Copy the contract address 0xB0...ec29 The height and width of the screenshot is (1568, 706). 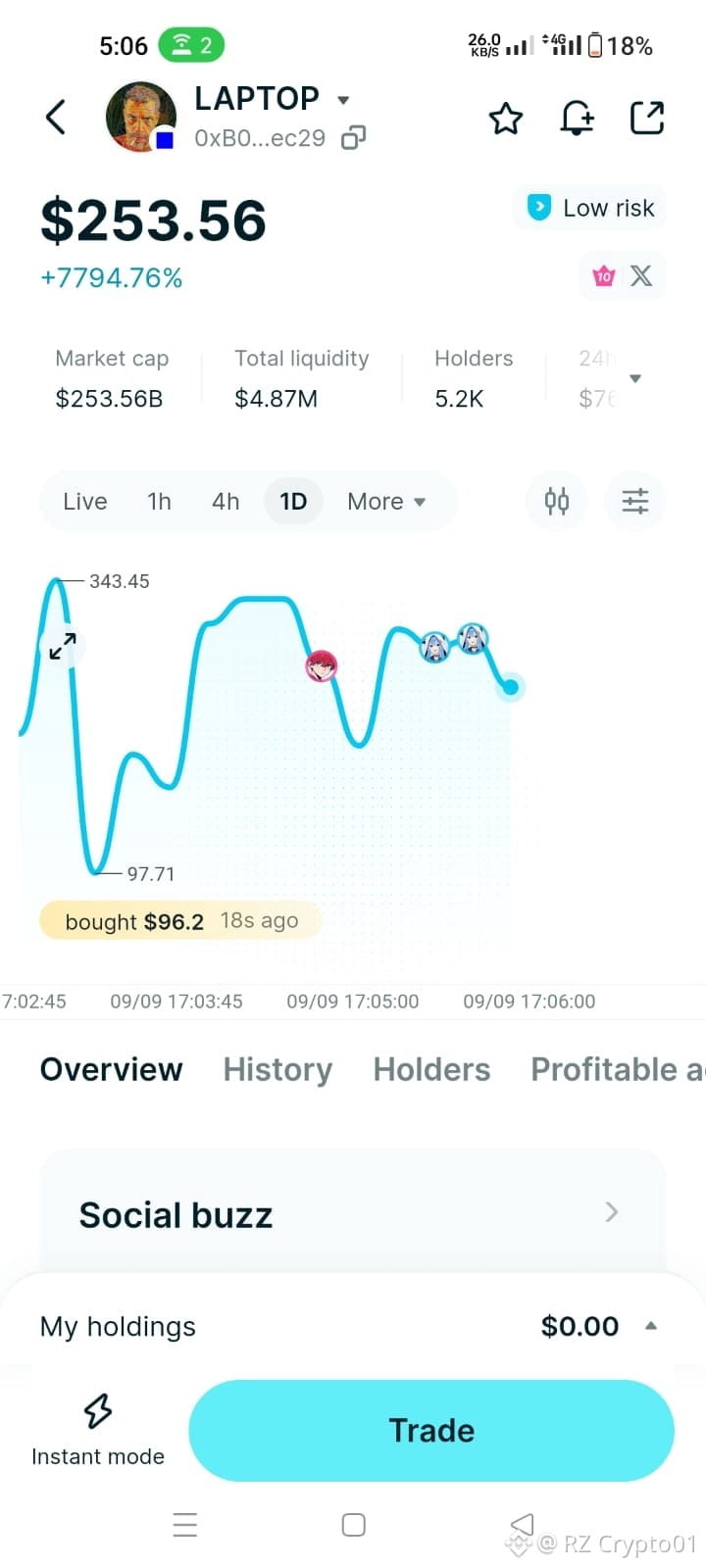(353, 138)
